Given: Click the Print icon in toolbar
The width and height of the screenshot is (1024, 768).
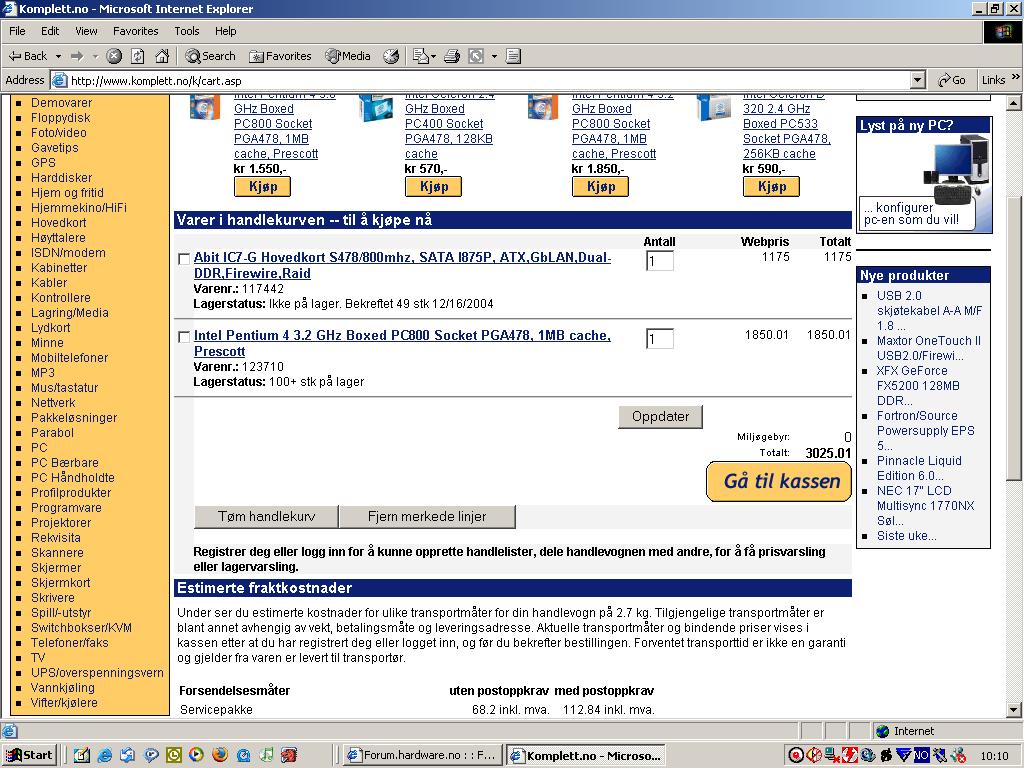Looking at the screenshot, I should 452,56.
